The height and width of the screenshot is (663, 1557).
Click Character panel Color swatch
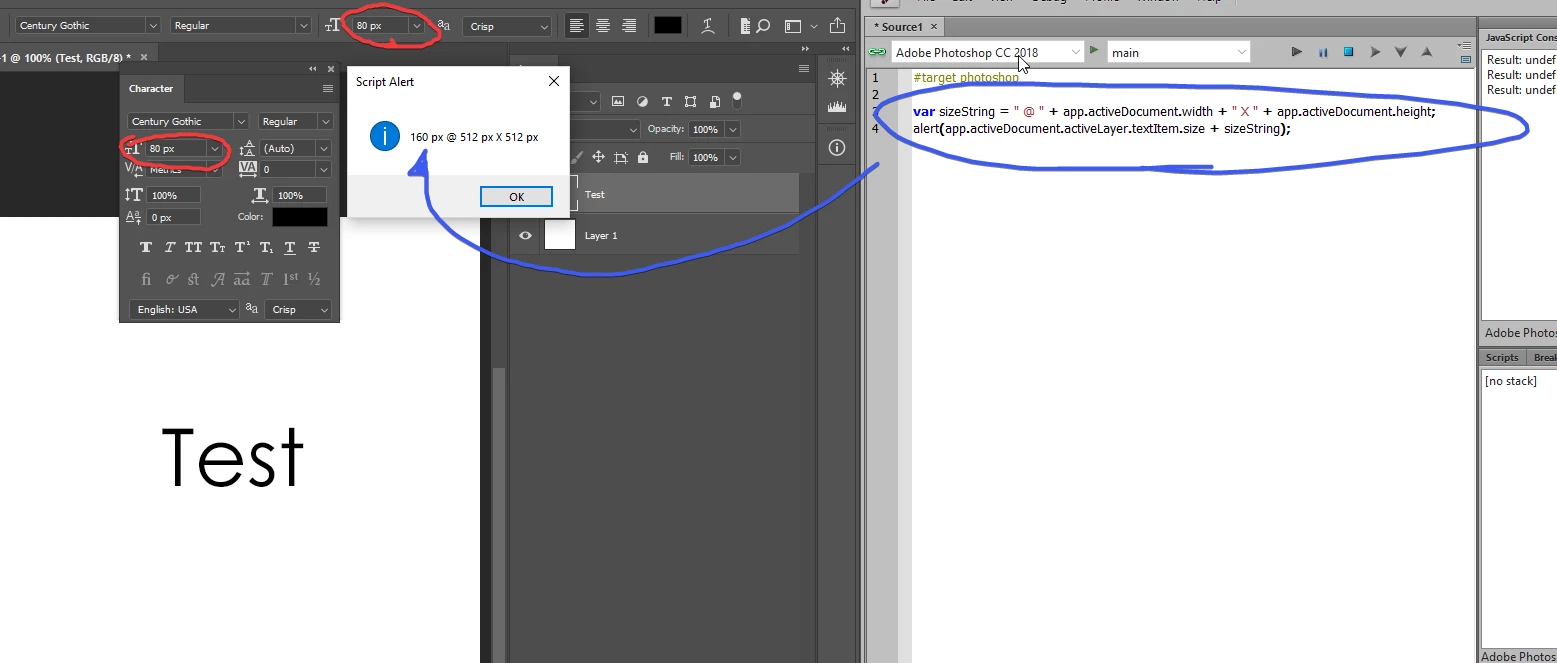(300, 217)
